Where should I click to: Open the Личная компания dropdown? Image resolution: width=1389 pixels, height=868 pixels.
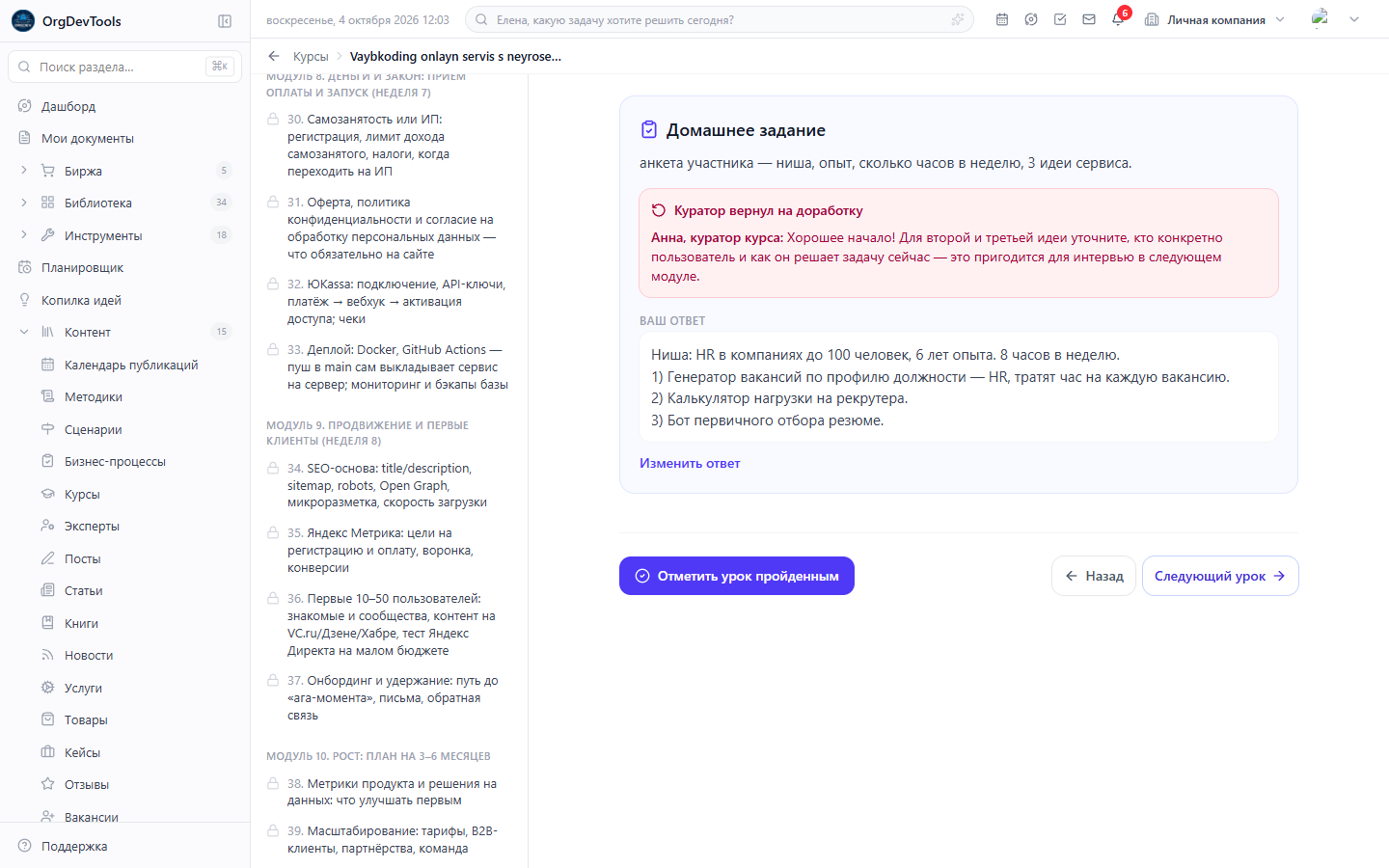(1215, 19)
